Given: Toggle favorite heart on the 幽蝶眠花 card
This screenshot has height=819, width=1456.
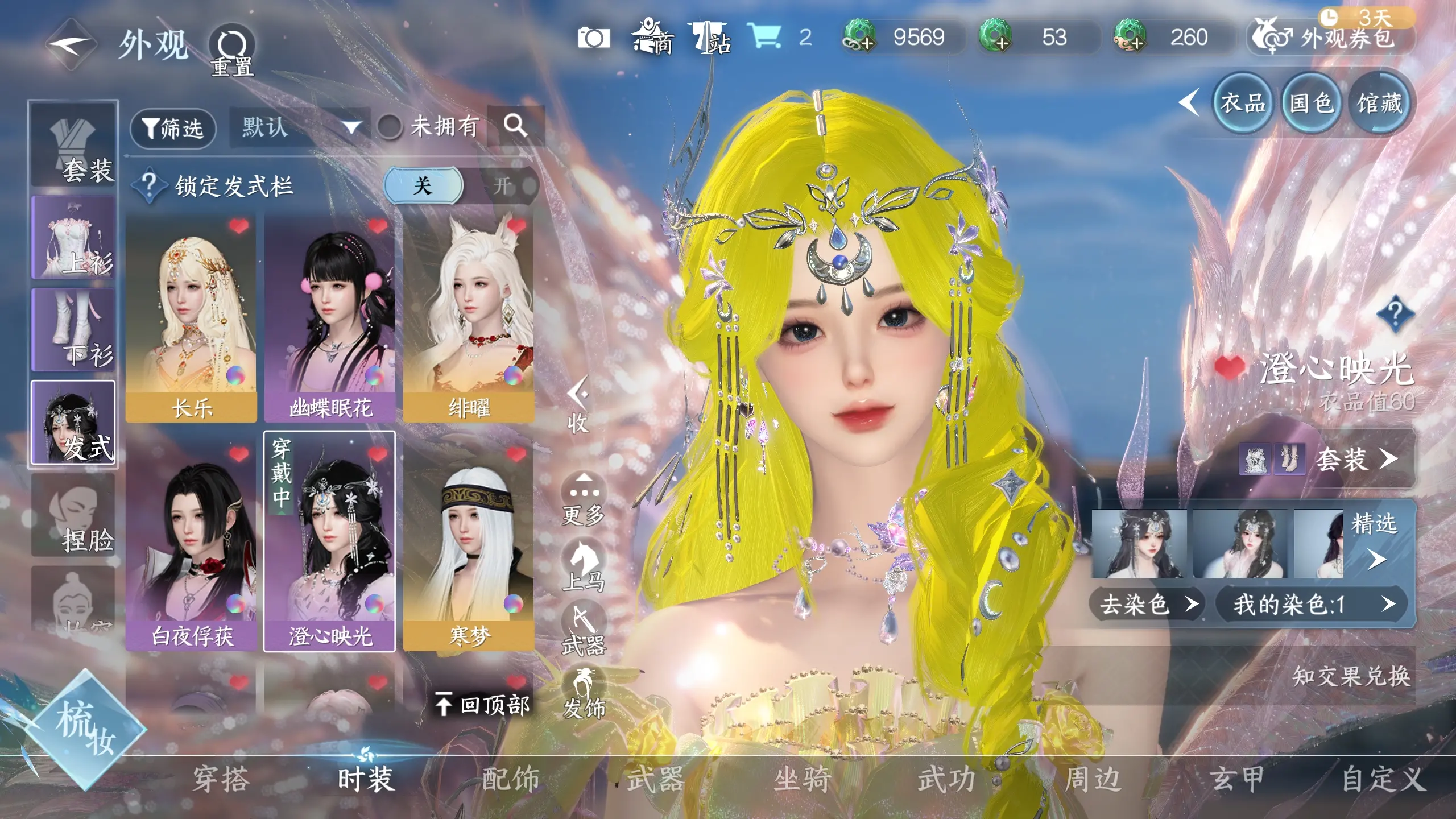Looking at the screenshot, I should click(378, 226).
